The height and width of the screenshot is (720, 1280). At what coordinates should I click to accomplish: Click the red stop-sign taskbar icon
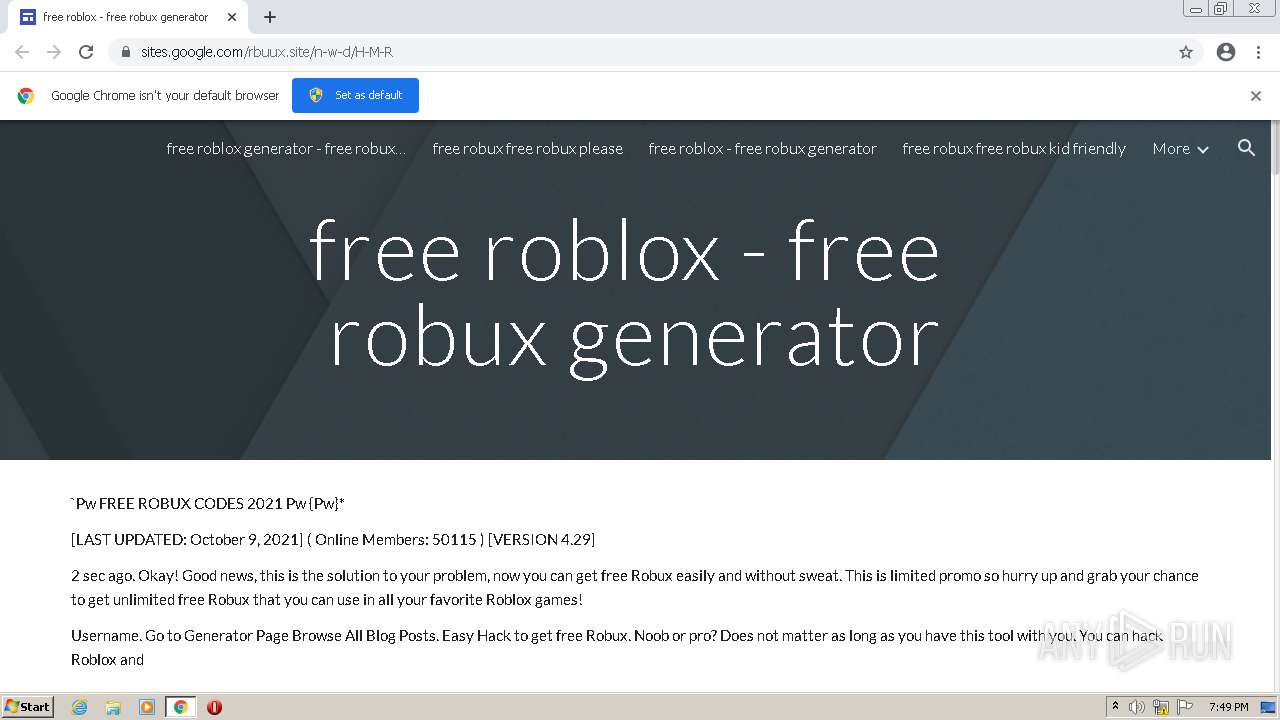pos(214,707)
